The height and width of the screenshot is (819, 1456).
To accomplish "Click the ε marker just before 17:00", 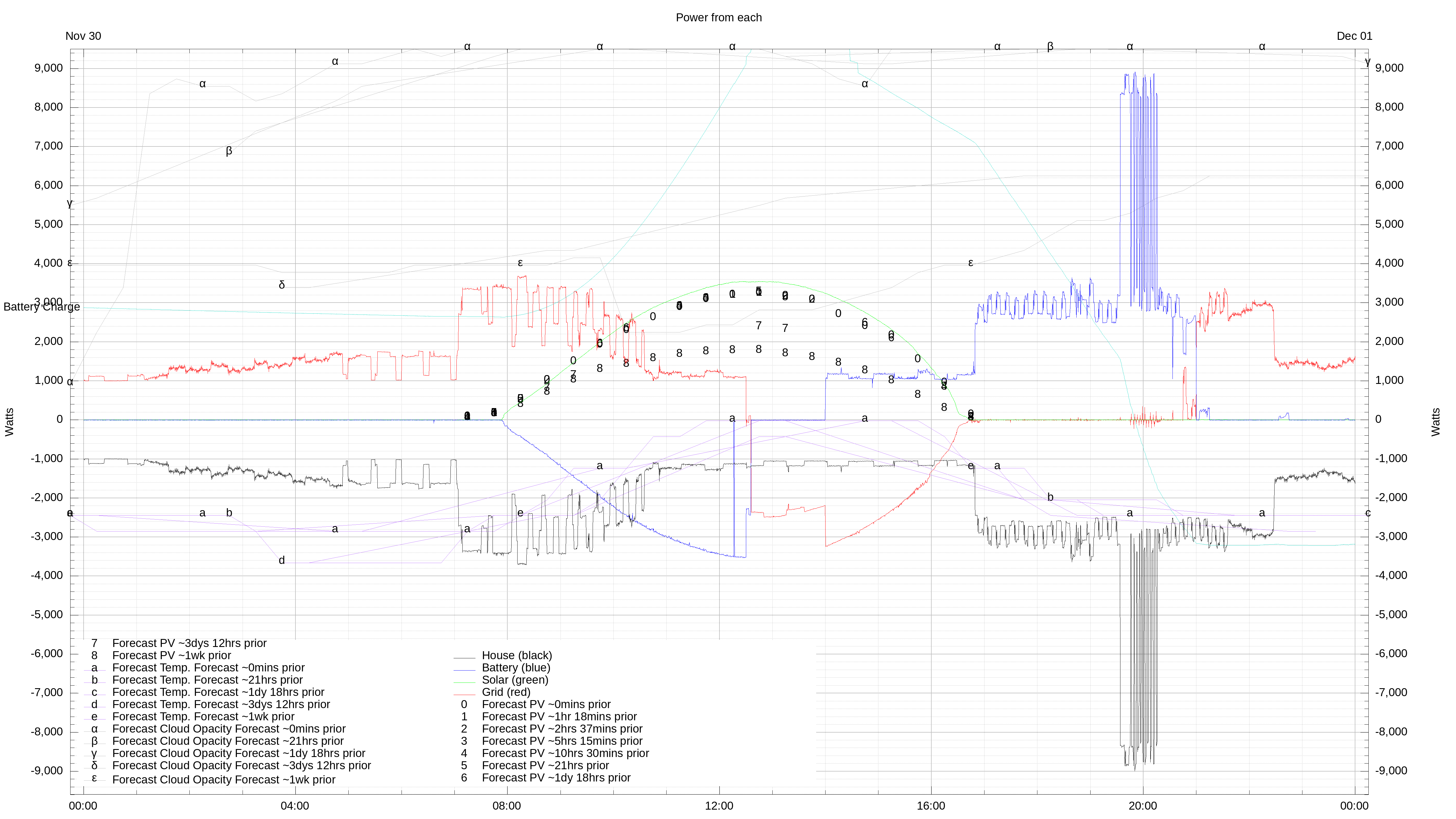I will [x=971, y=263].
